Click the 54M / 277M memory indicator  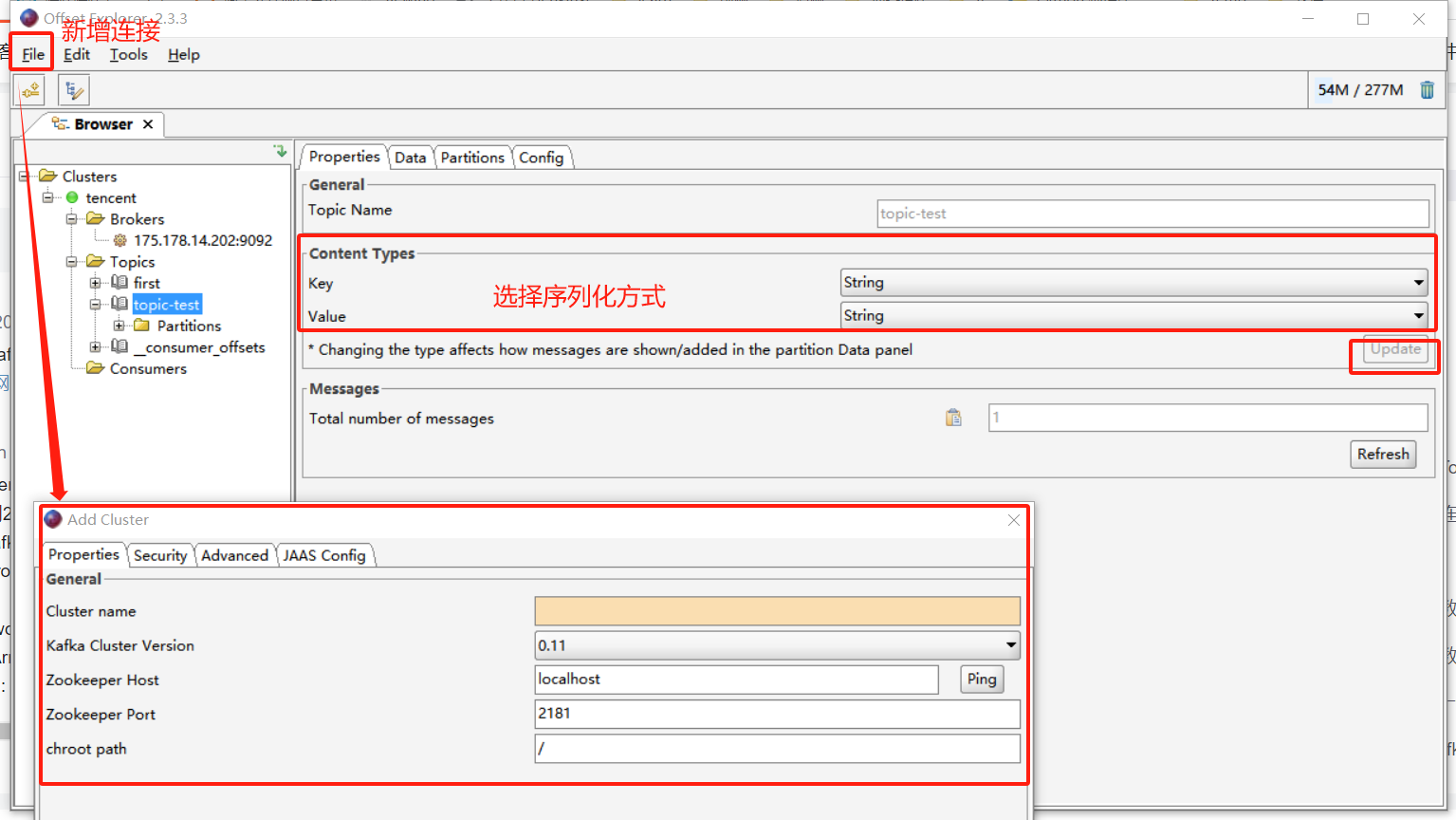[1360, 89]
